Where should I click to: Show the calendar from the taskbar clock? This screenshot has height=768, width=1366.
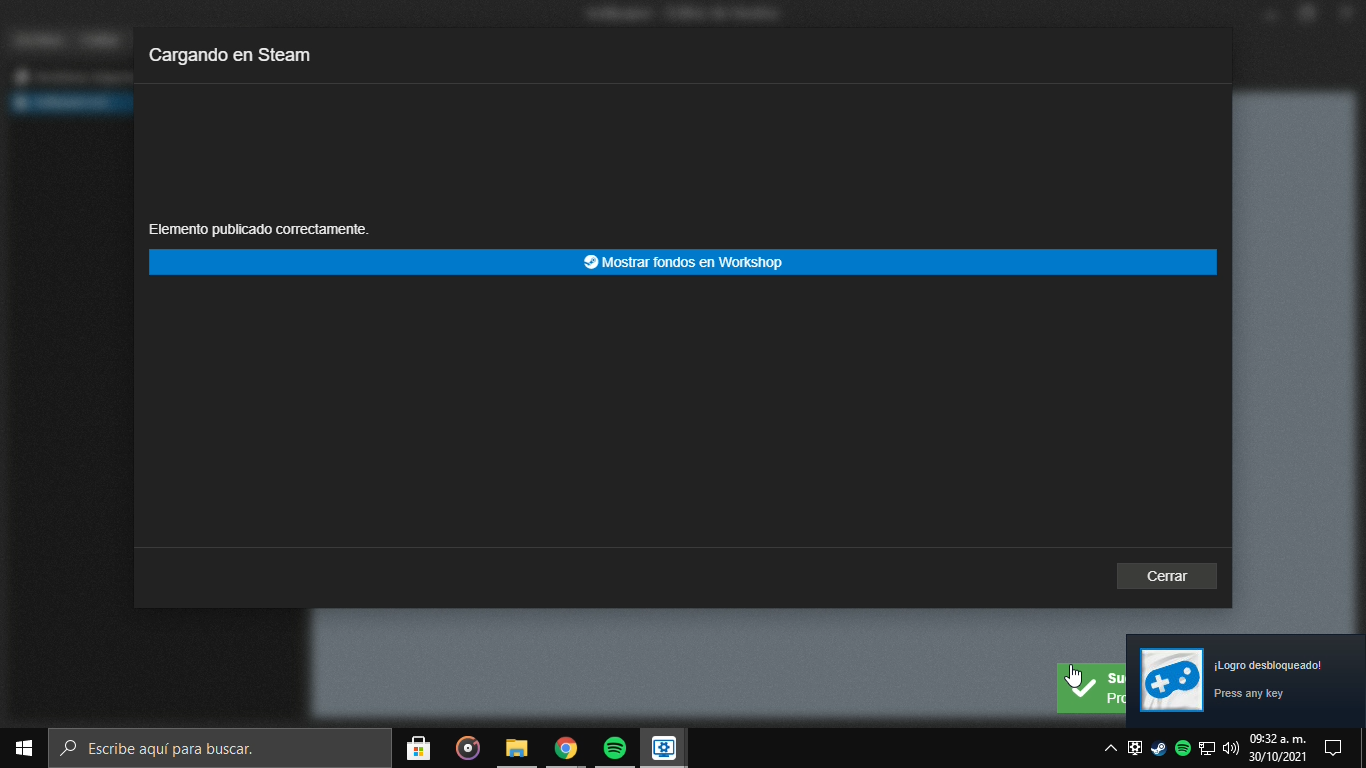pyautogui.click(x=1277, y=748)
